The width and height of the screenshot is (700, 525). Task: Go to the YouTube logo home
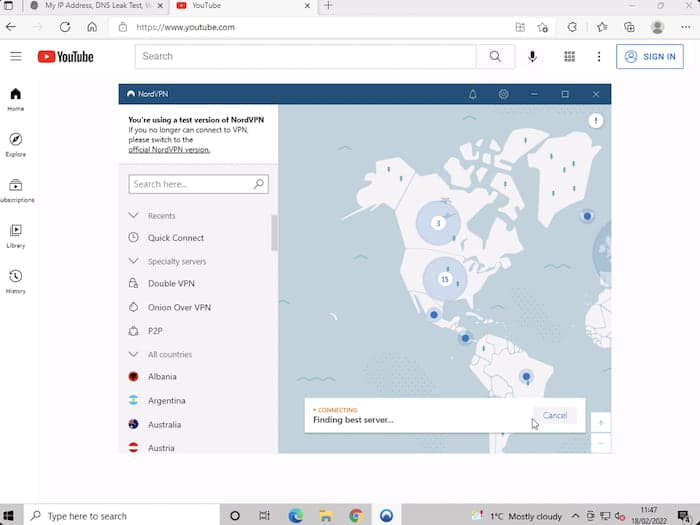point(66,57)
